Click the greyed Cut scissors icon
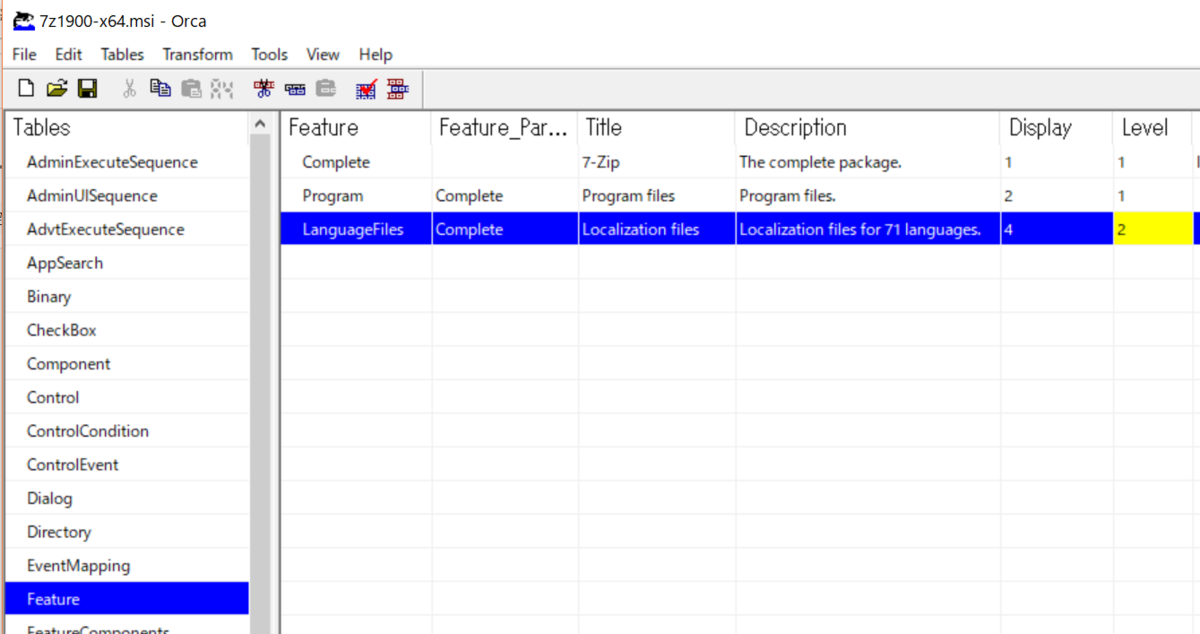The width and height of the screenshot is (1200, 634). point(129,89)
